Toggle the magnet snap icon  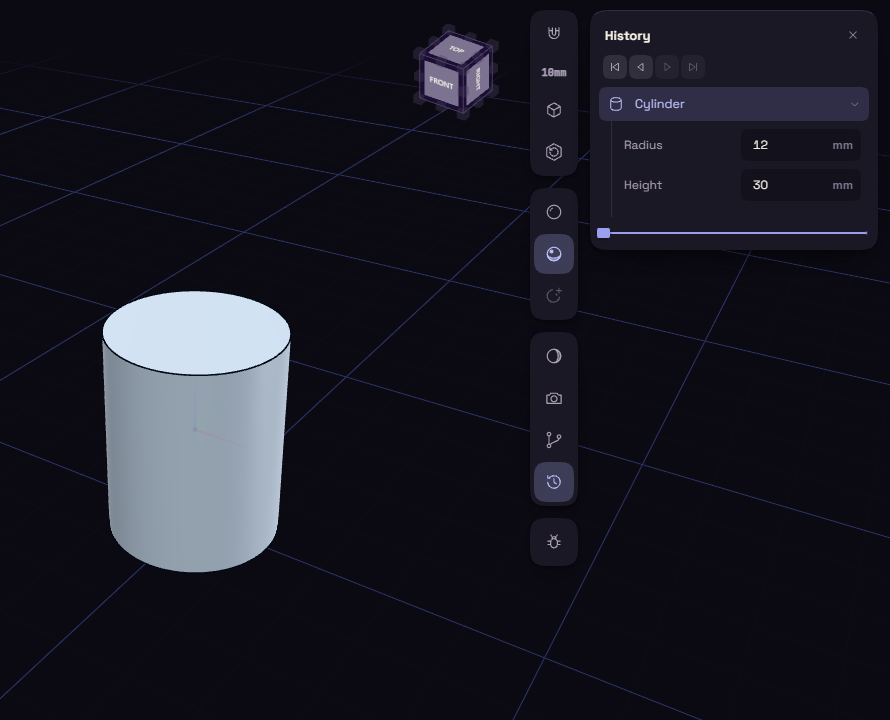[554, 33]
